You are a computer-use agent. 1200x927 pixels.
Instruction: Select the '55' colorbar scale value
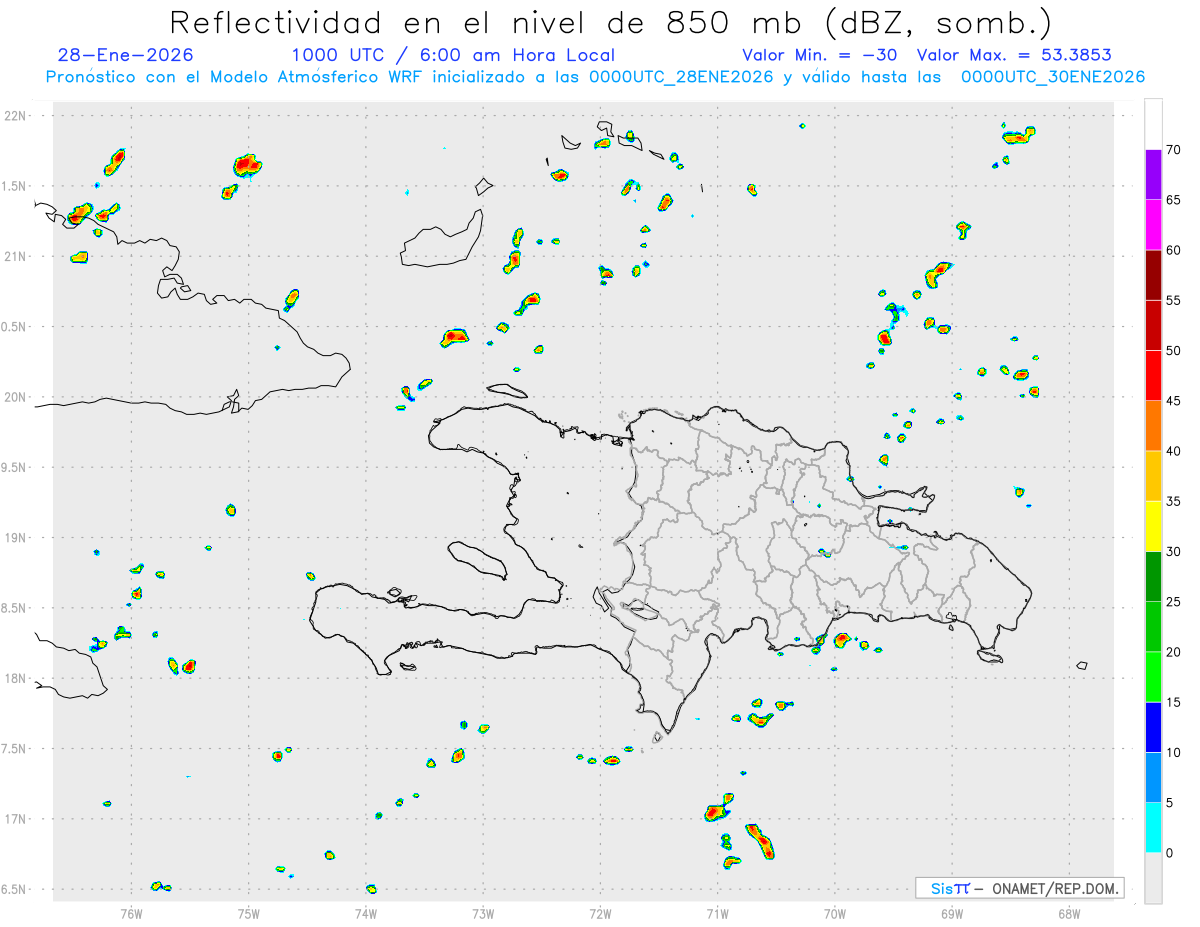[x=1173, y=300]
